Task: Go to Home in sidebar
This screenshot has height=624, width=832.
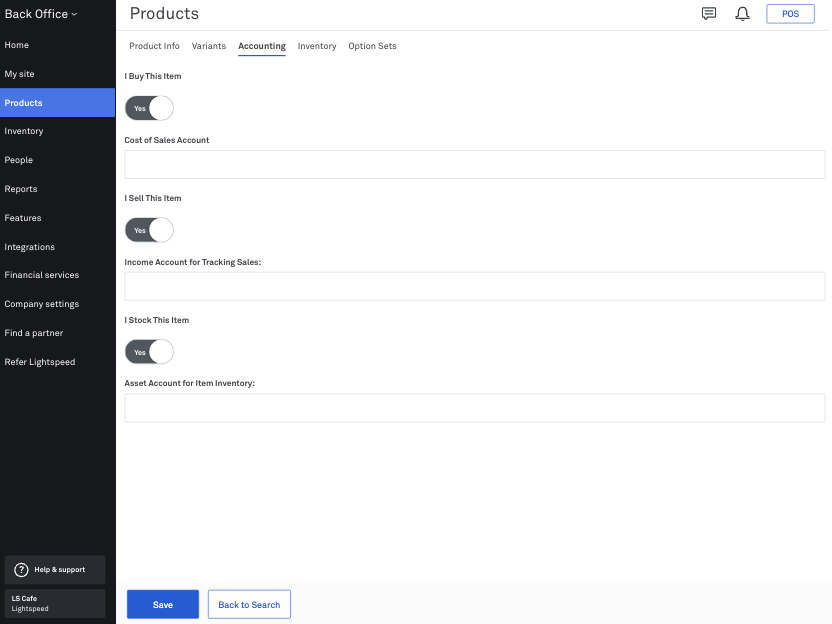Action: pos(57,45)
